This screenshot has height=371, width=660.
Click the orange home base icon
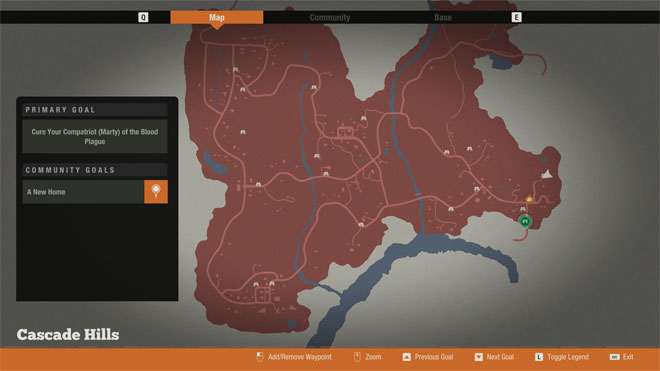529,199
